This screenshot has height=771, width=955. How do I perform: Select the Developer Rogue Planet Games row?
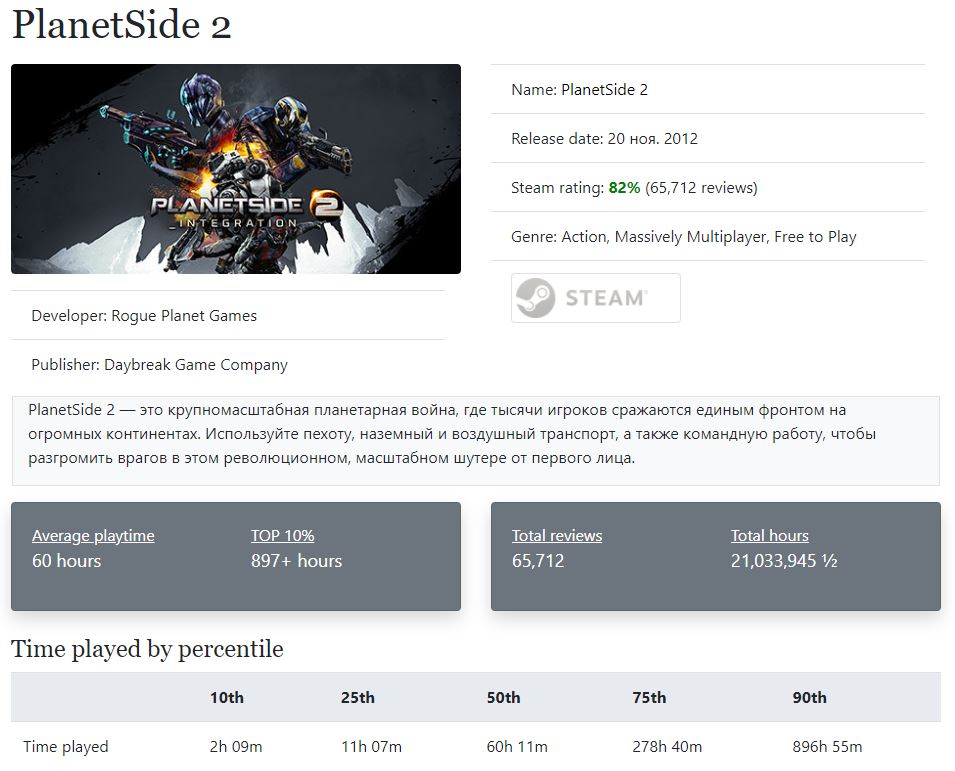tap(144, 316)
